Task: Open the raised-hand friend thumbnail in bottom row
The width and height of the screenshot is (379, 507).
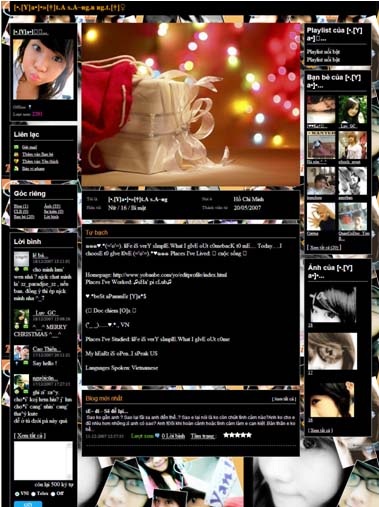Action: click(x=321, y=217)
